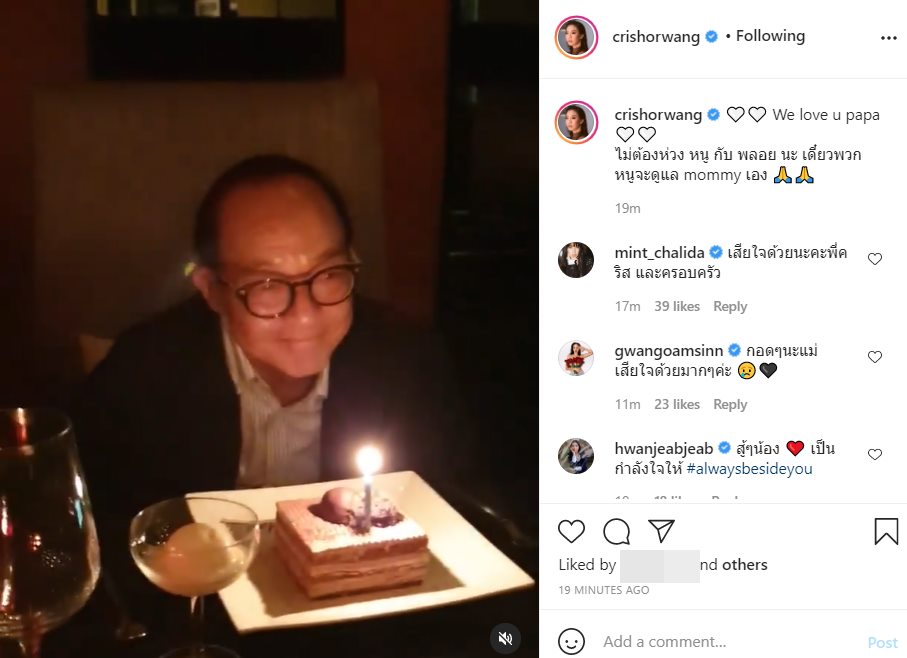The height and width of the screenshot is (658, 907).
Task: View crishorwang header profile picture
Action: tap(577, 37)
